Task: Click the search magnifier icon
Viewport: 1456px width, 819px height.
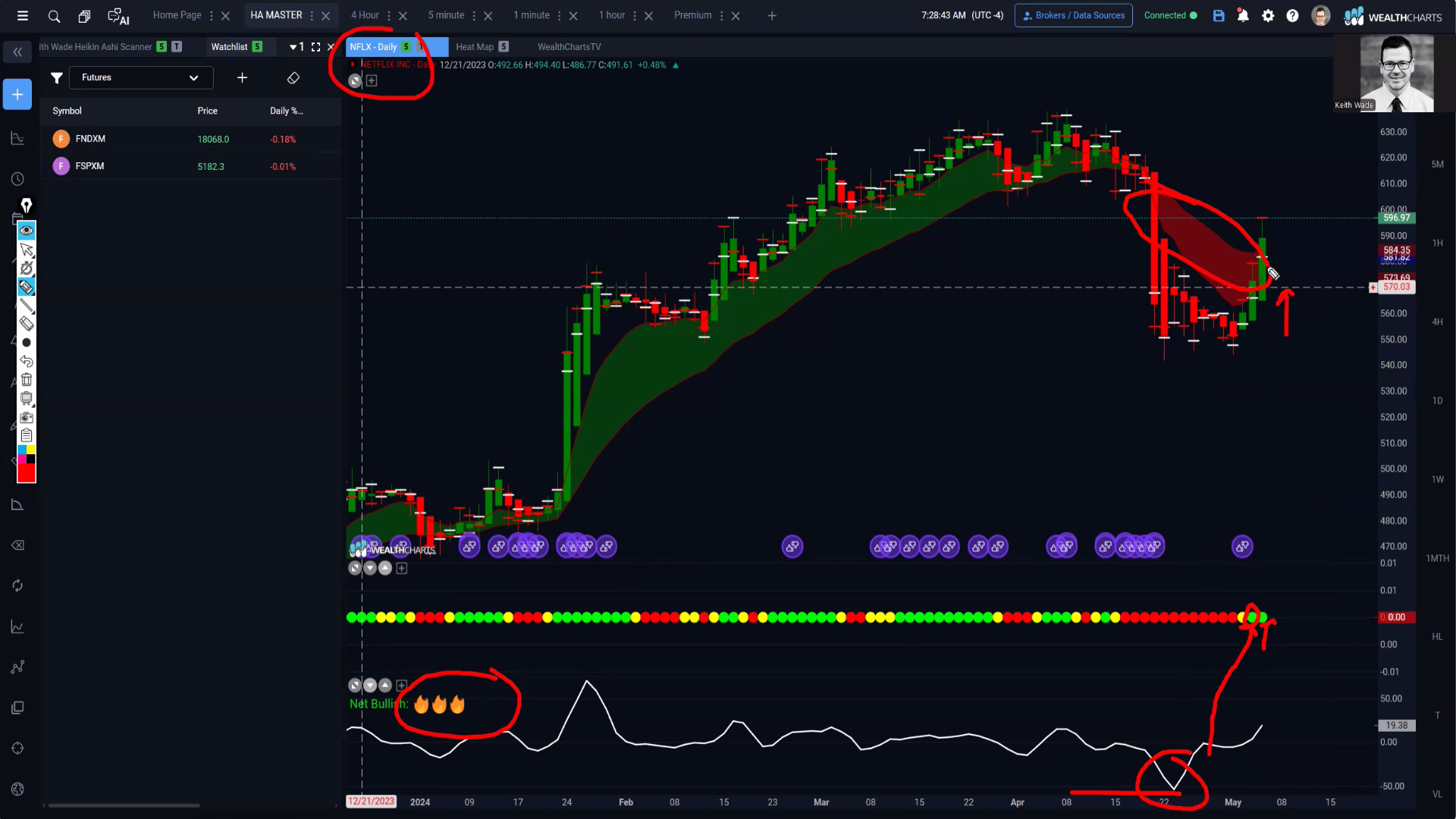Action: click(54, 15)
